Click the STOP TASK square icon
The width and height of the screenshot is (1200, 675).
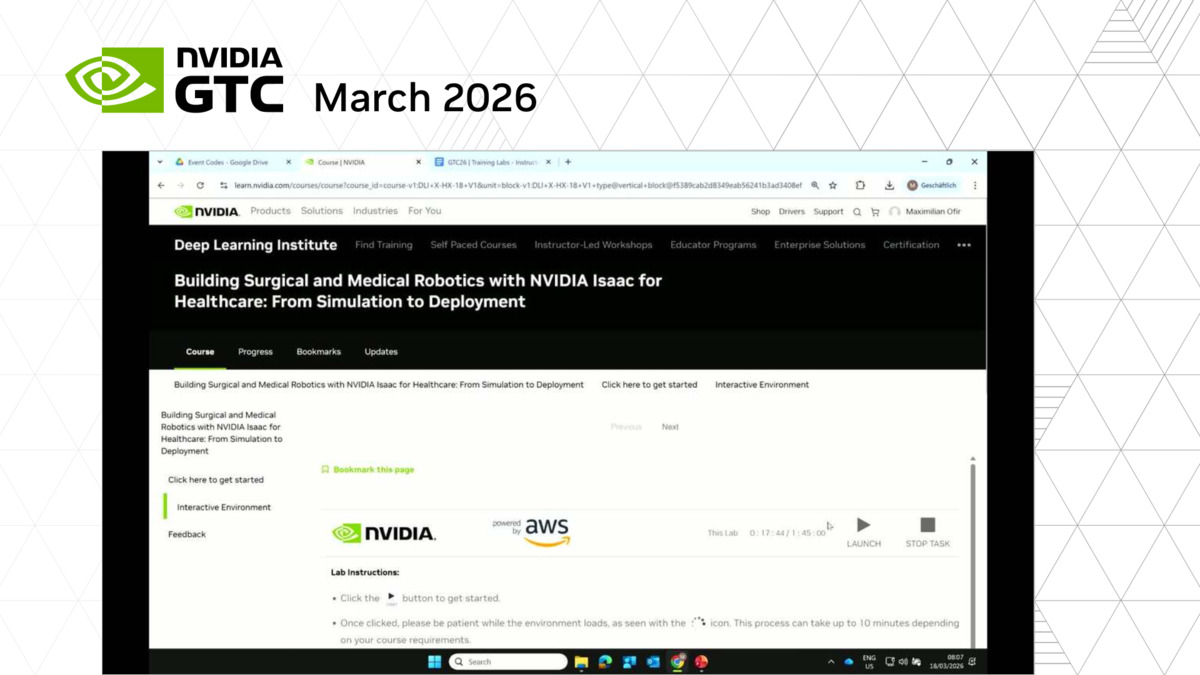pos(928,525)
